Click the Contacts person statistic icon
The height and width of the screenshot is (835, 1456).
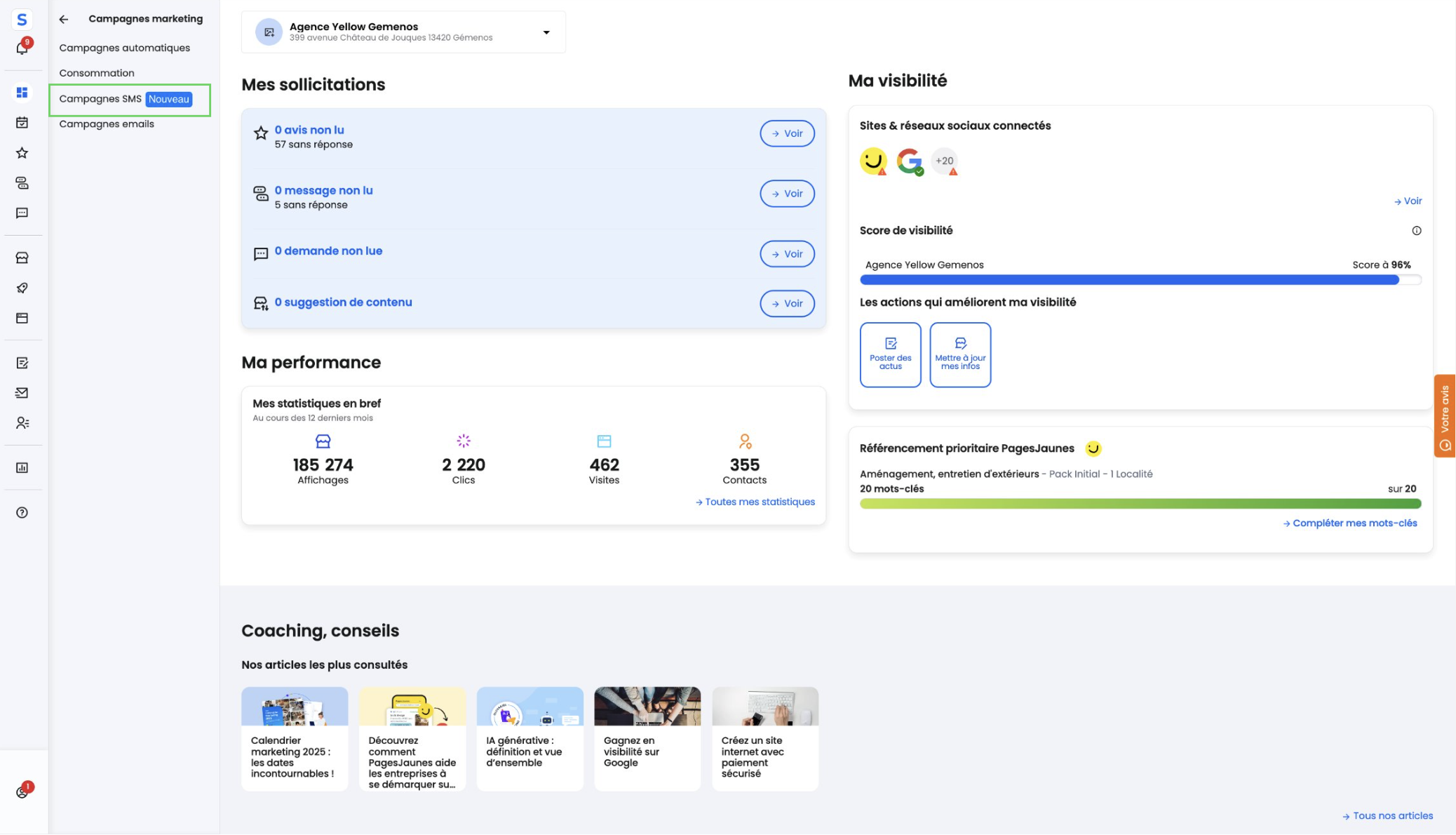tap(745, 441)
